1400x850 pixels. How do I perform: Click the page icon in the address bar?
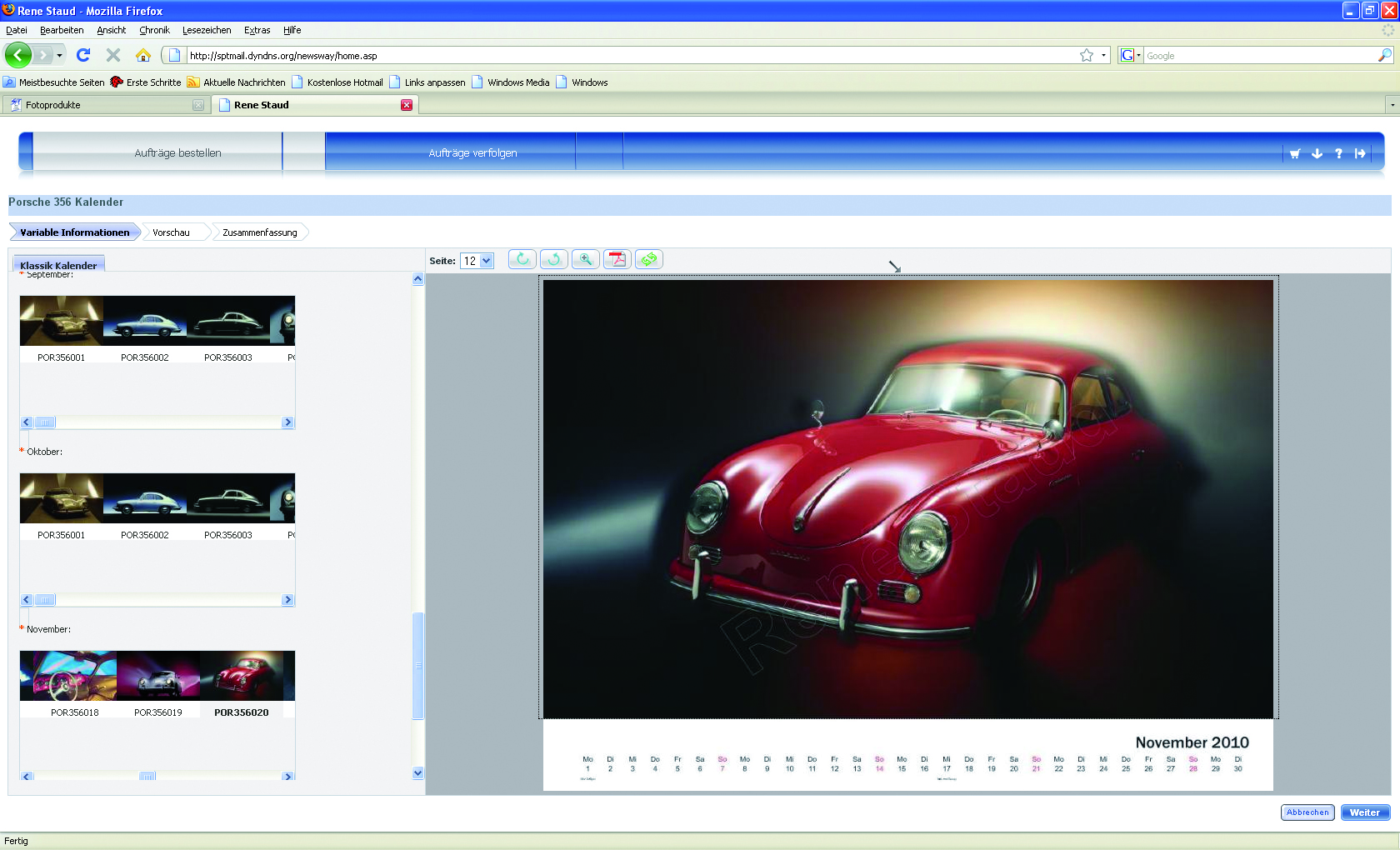174,55
